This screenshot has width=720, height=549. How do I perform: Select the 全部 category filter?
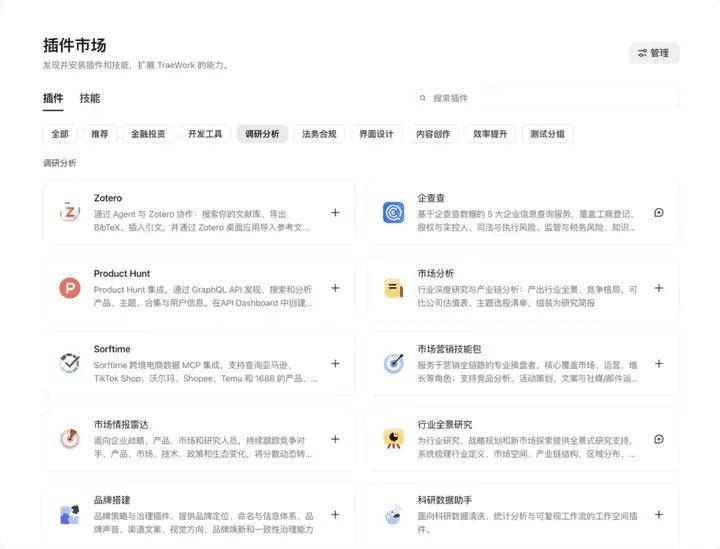tap(60, 134)
